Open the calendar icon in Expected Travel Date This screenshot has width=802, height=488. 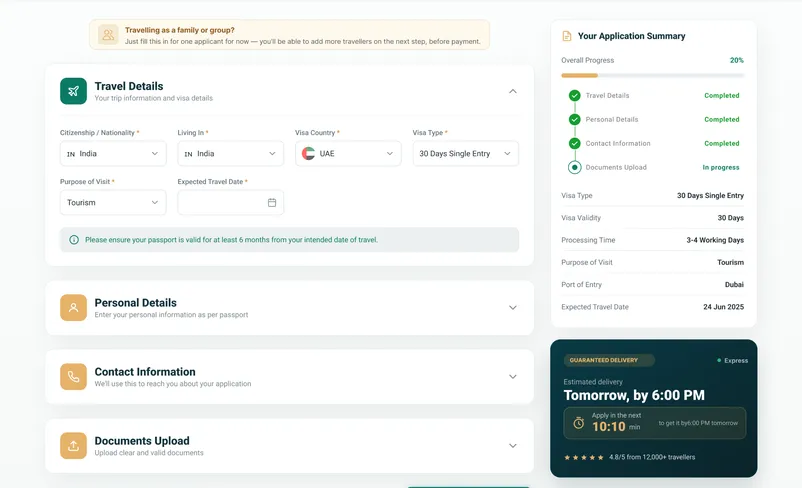(272, 203)
